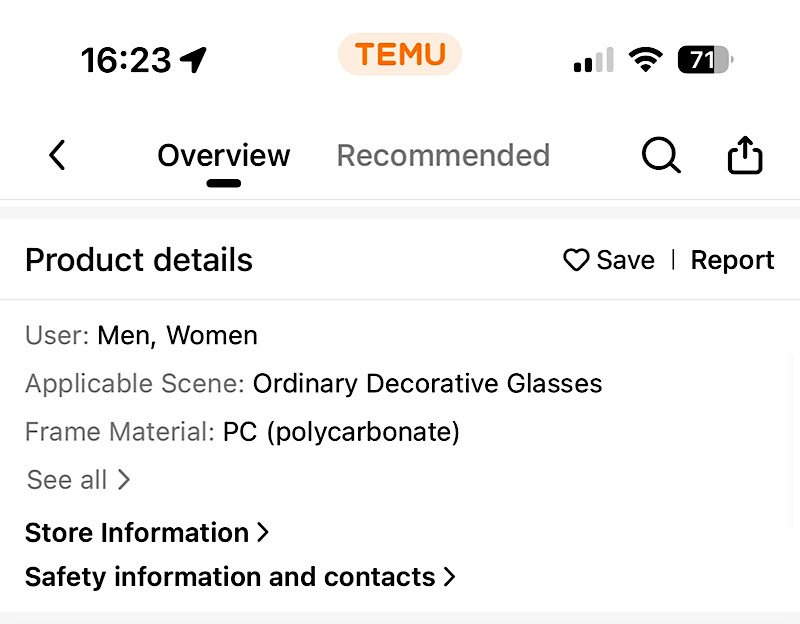Tap the Applicable Scene detail row
The image size is (800, 624).
[x=313, y=383]
